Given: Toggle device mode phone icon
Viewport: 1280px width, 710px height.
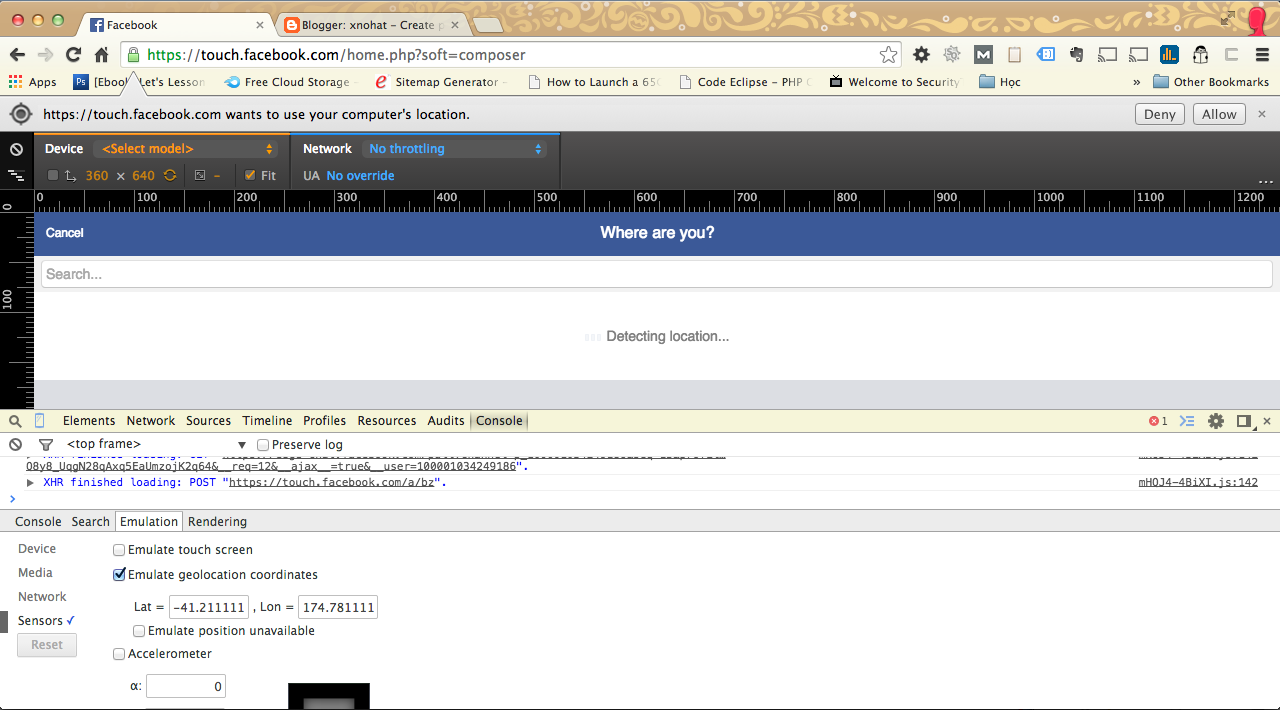Looking at the screenshot, I should [x=40, y=421].
